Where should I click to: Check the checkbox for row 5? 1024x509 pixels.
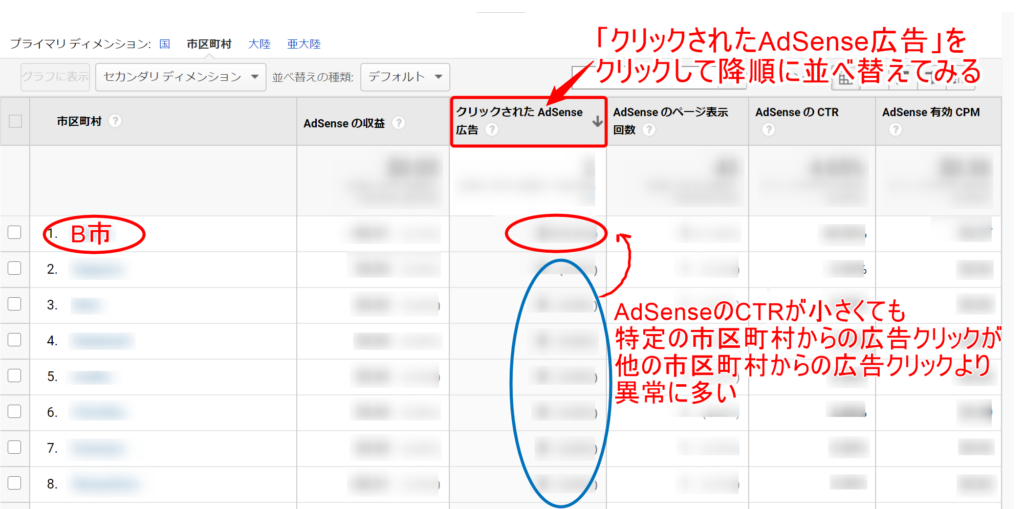(x=14, y=376)
